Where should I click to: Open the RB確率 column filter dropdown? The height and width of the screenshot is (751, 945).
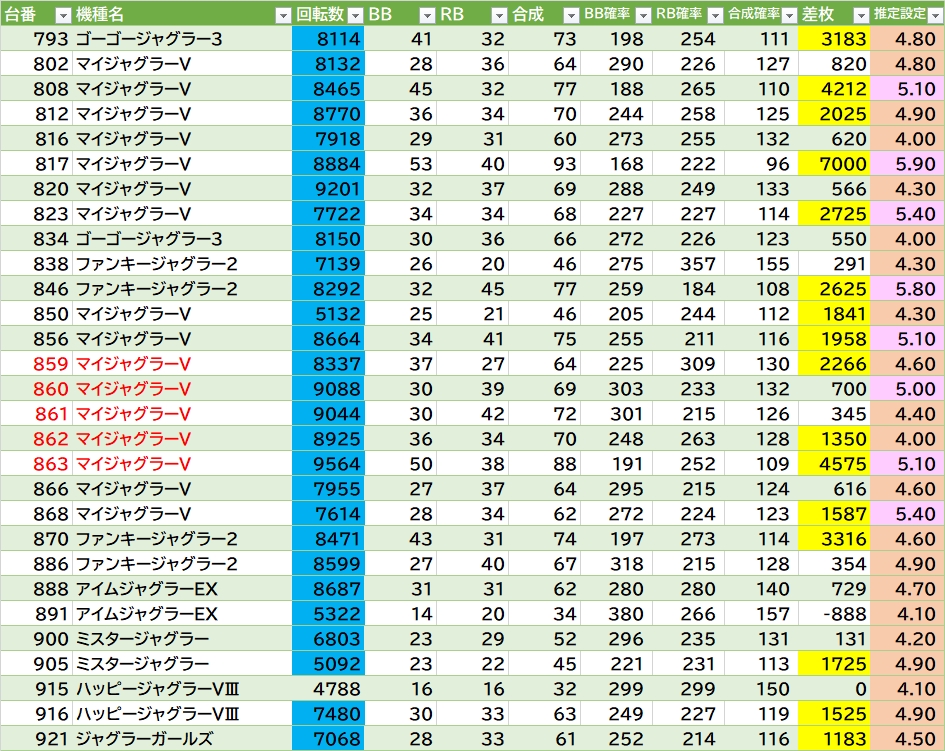[x=715, y=16]
